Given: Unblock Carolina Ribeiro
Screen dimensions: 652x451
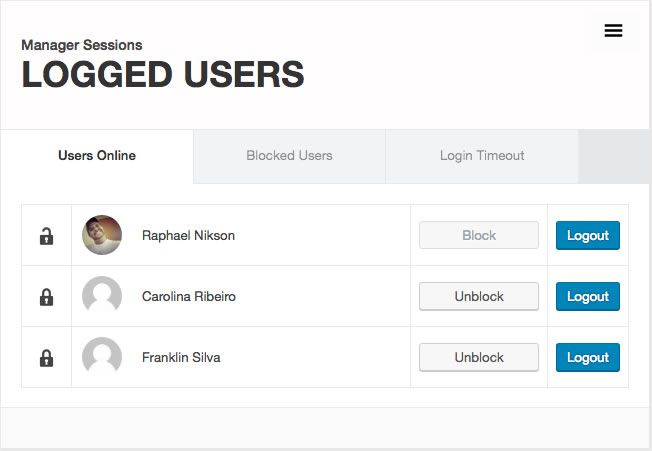Looking at the screenshot, I should click(479, 296).
